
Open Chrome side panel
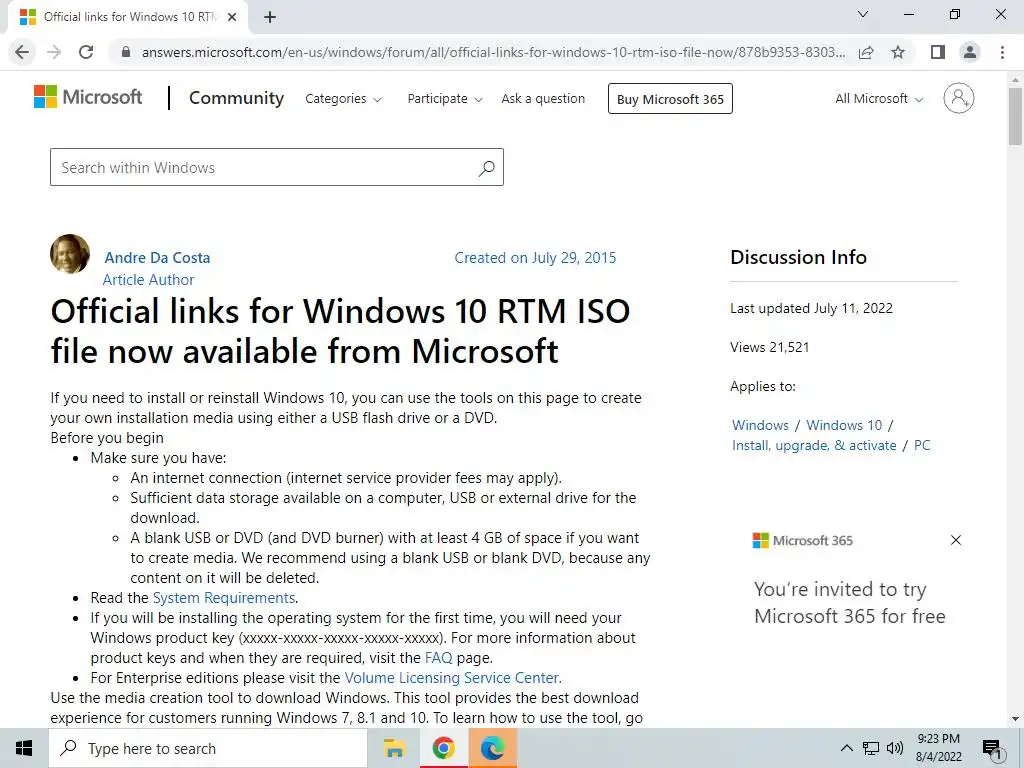938,52
